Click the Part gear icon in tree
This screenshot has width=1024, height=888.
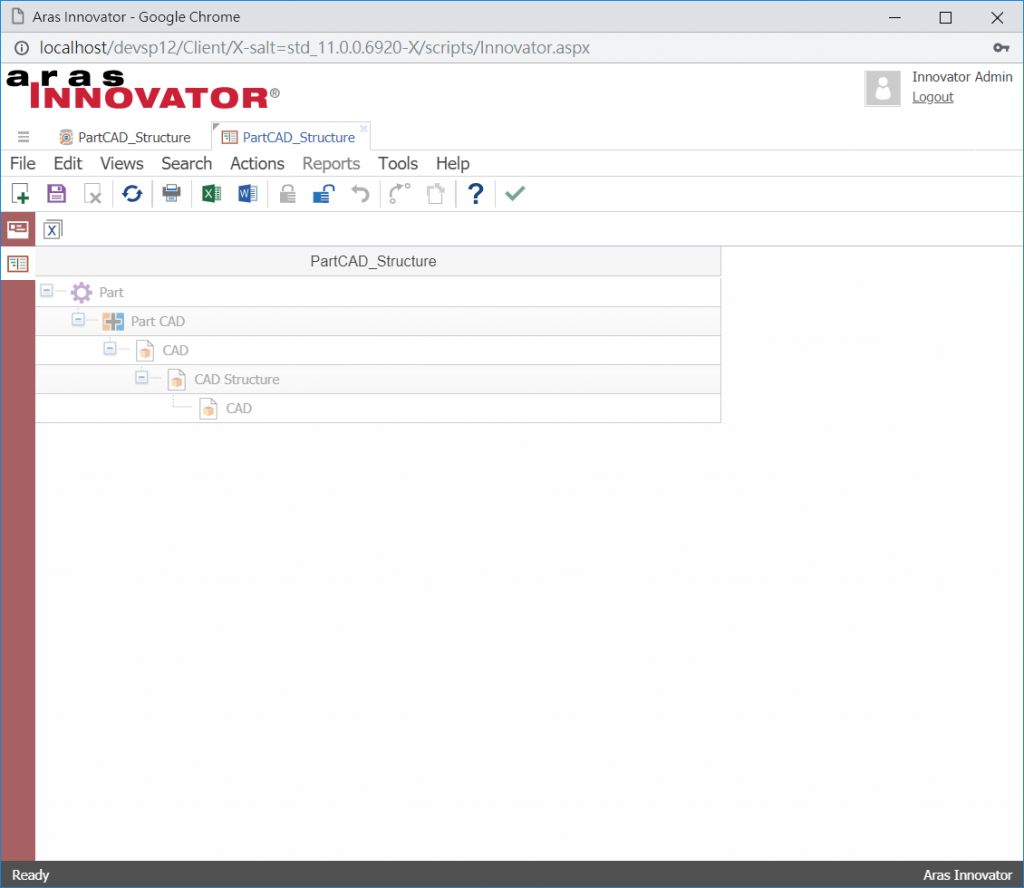[x=82, y=293]
